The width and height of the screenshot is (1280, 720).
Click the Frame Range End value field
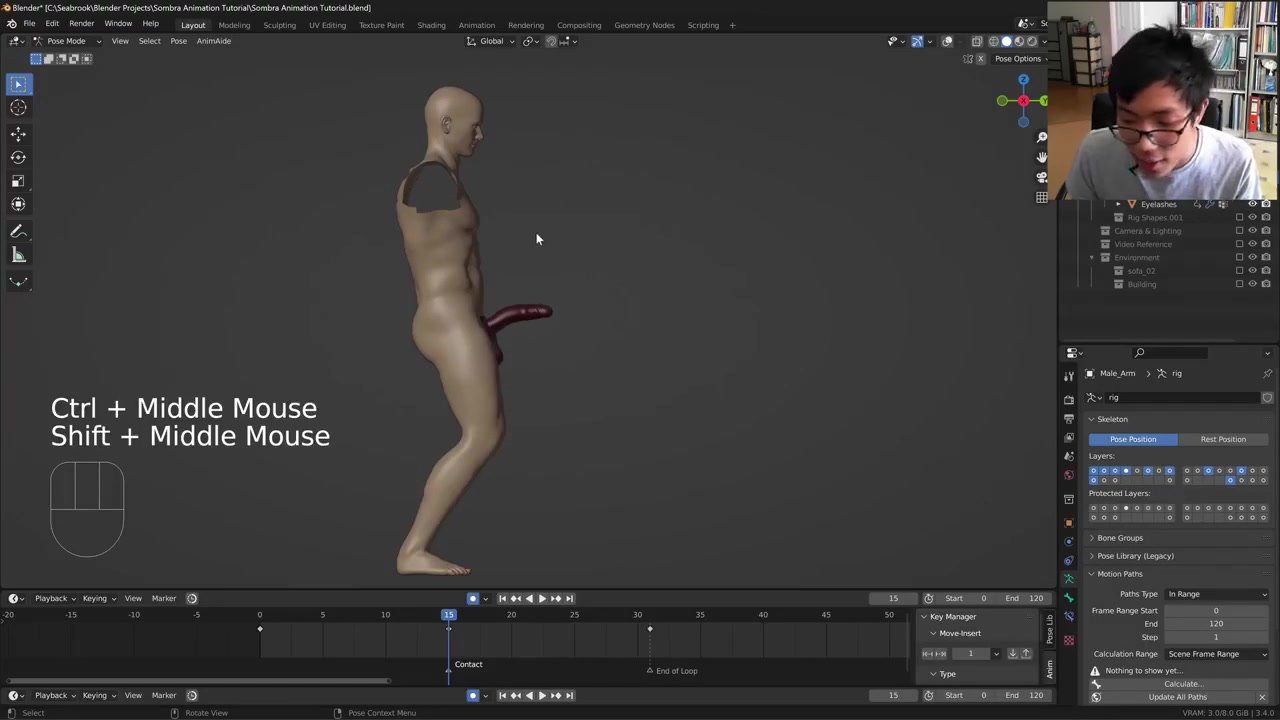coord(1215,624)
